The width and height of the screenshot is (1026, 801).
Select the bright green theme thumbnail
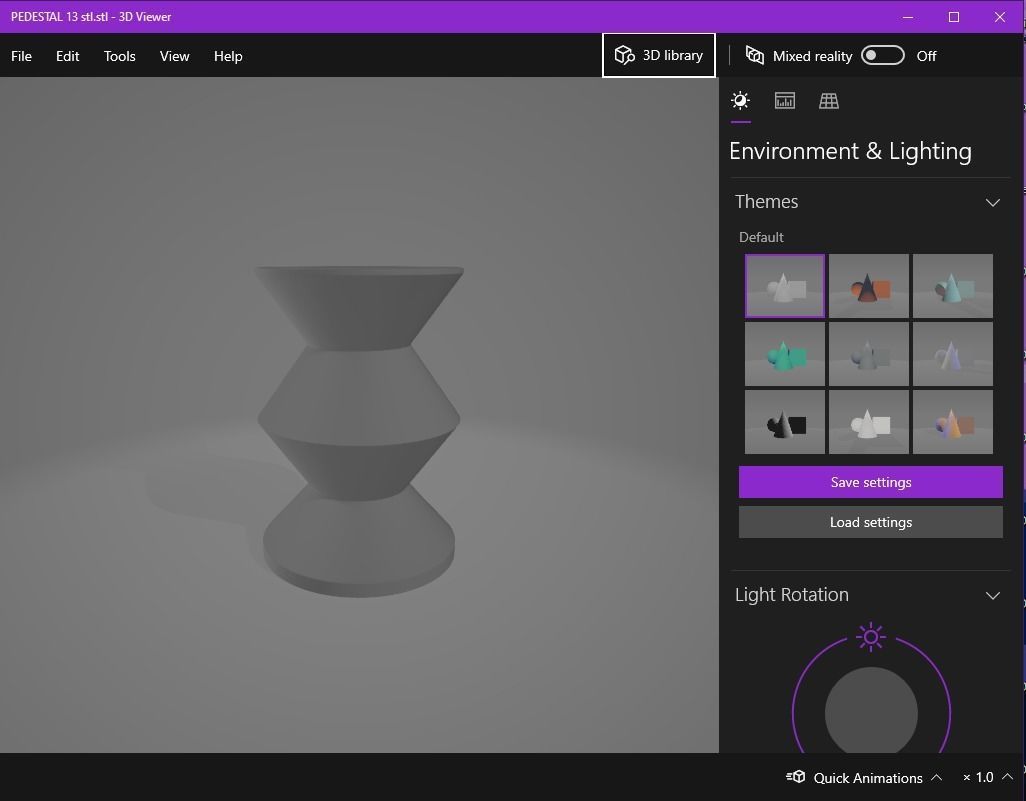click(785, 354)
